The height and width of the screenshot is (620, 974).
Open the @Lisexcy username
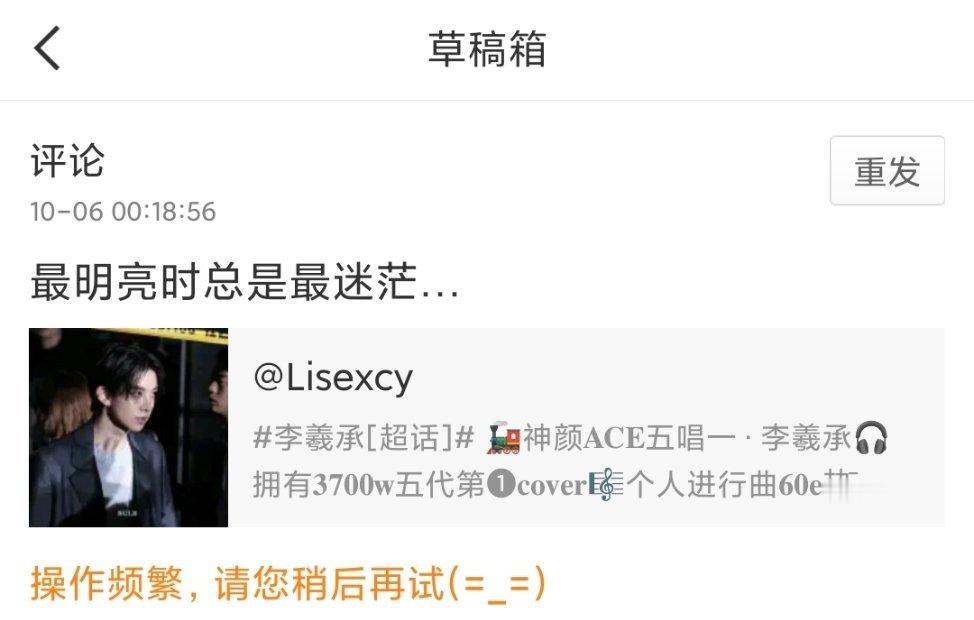[333, 378]
